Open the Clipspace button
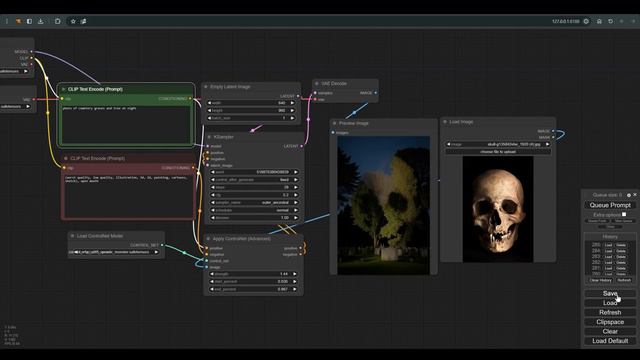This screenshot has width=640, height=360. pyautogui.click(x=610, y=322)
